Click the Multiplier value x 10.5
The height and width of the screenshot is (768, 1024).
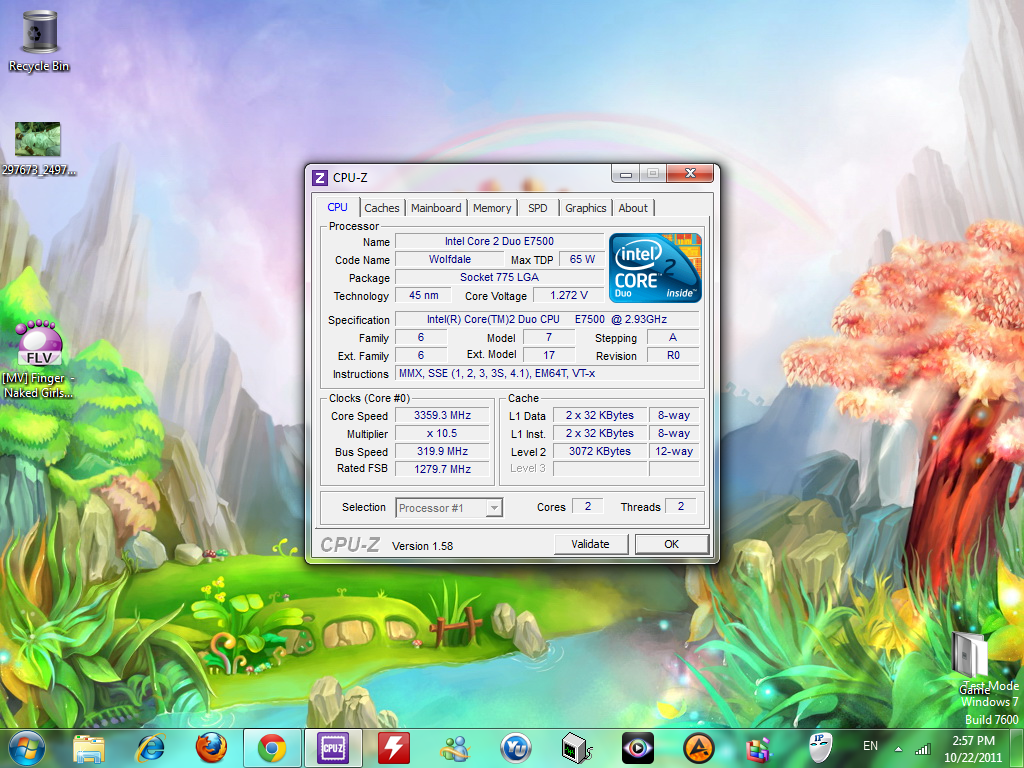442,433
